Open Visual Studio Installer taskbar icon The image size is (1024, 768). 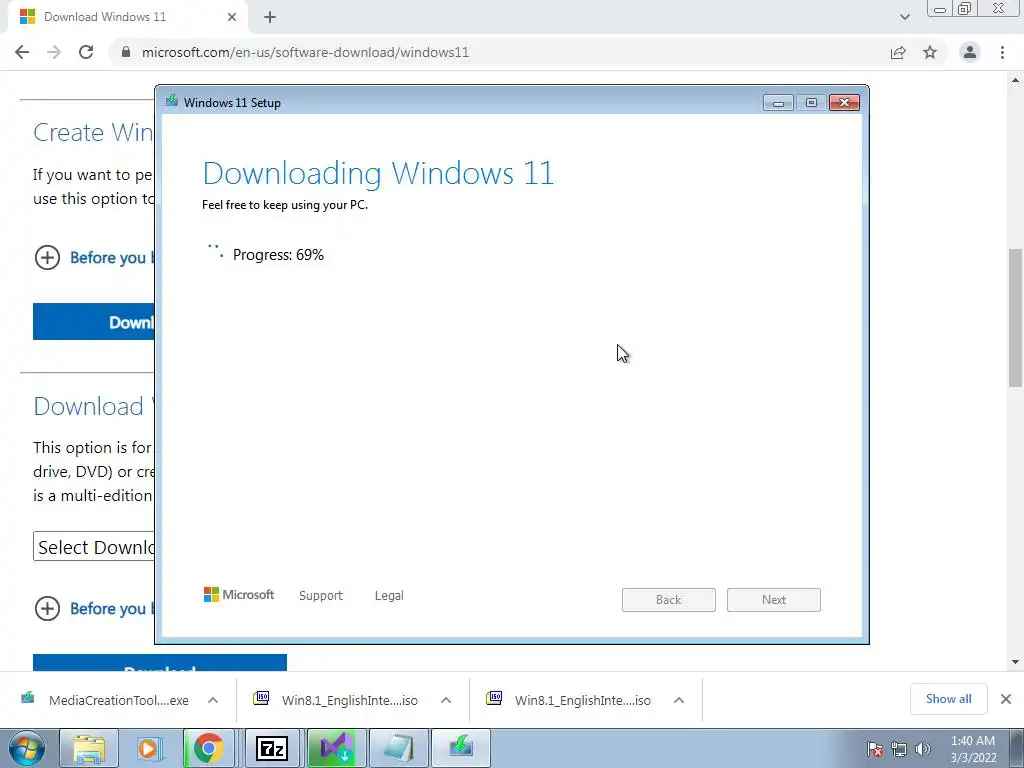[x=336, y=748]
